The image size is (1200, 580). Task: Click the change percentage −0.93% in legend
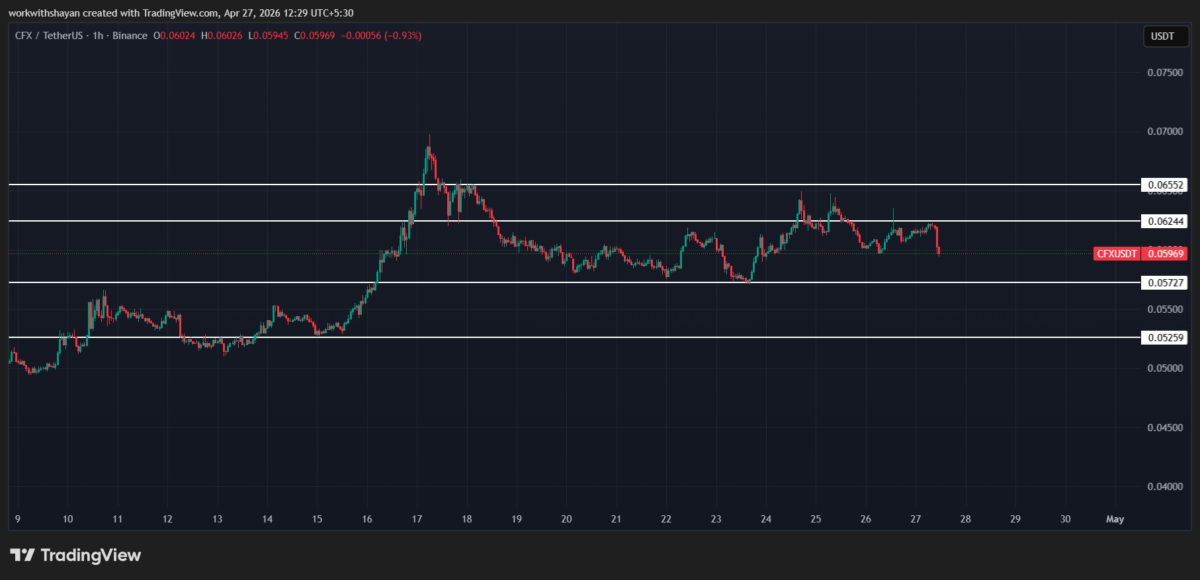[402, 36]
